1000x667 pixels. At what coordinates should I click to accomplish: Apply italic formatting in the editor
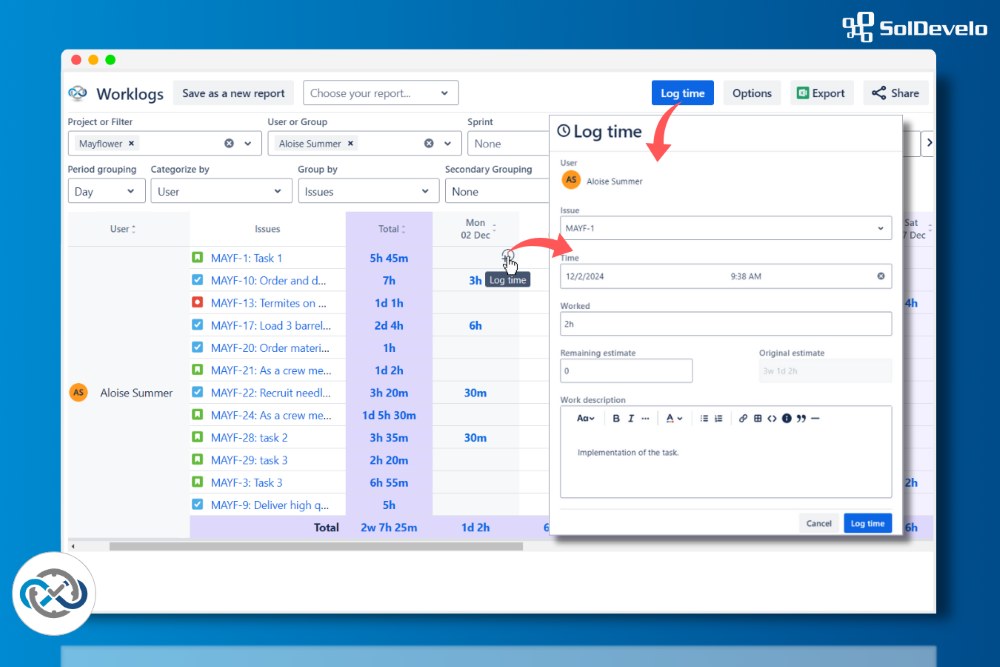[x=631, y=418]
